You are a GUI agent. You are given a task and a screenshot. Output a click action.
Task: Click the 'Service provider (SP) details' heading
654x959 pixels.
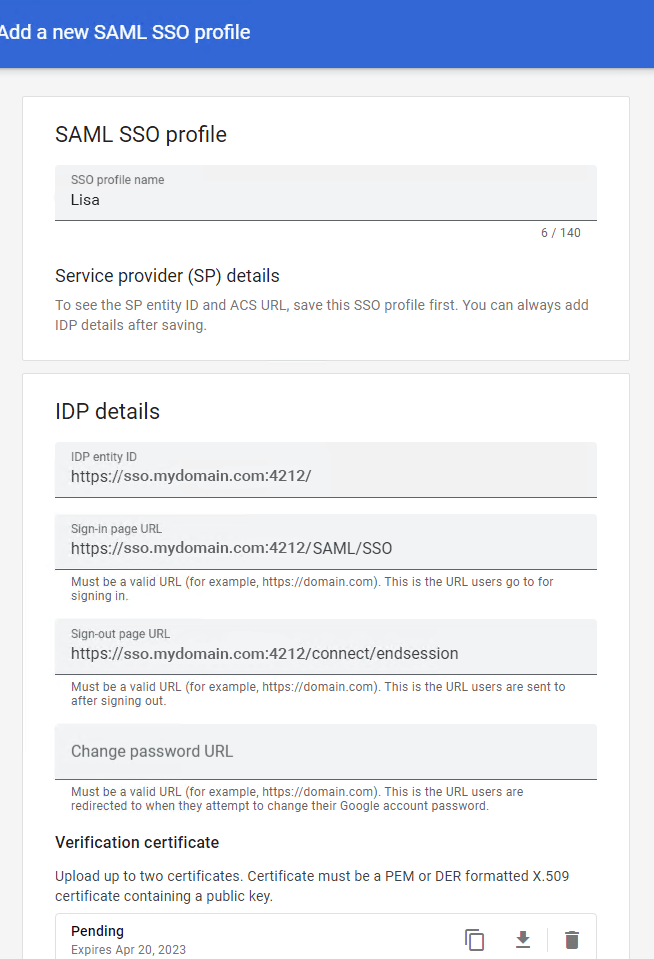point(167,275)
